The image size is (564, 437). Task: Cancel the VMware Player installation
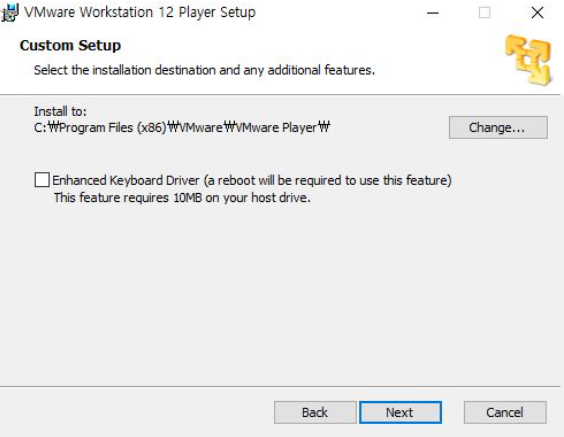[505, 412]
